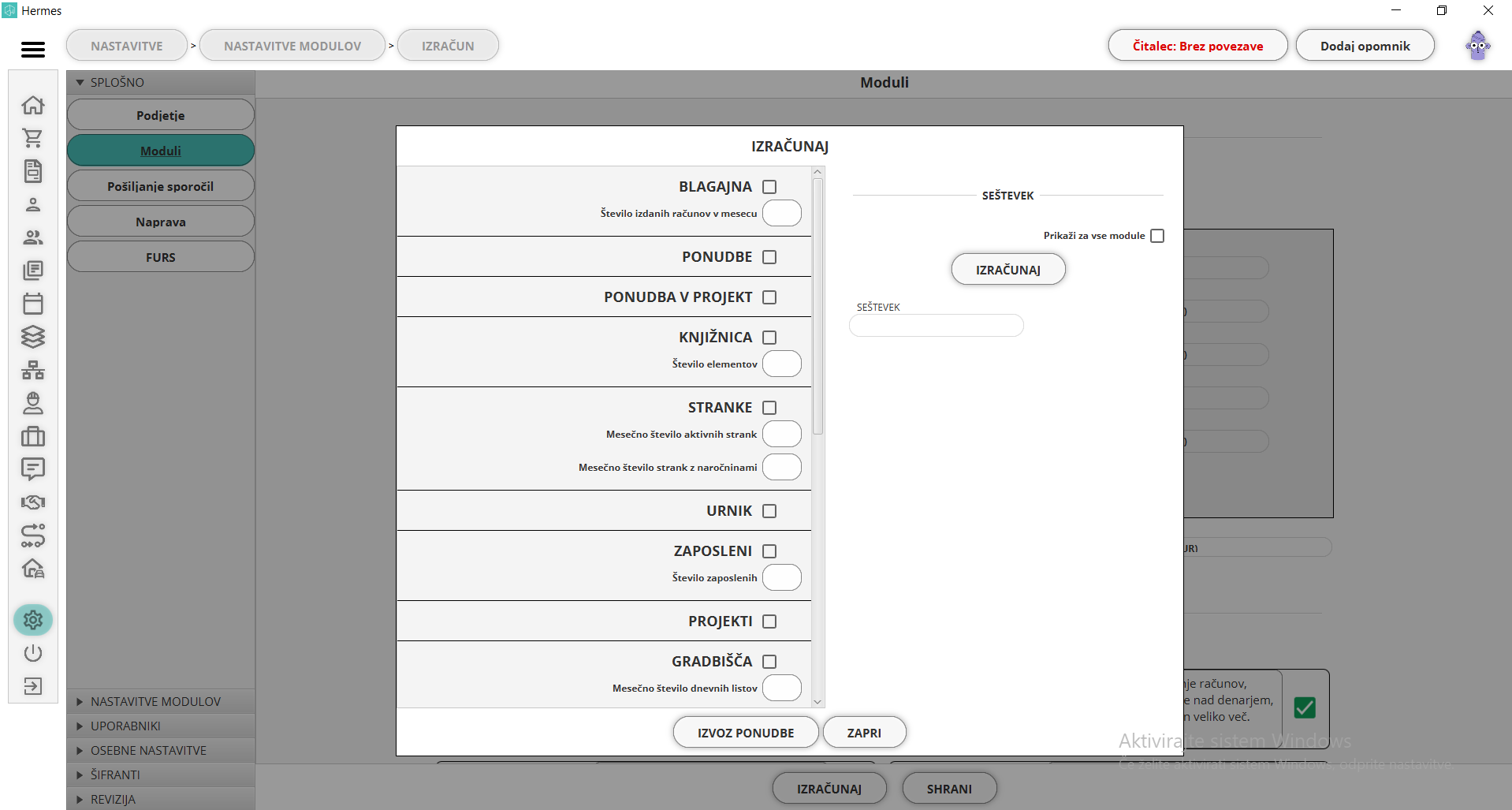Open the single person icon
This screenshot has height=810, width=1512.
point(33,204)
